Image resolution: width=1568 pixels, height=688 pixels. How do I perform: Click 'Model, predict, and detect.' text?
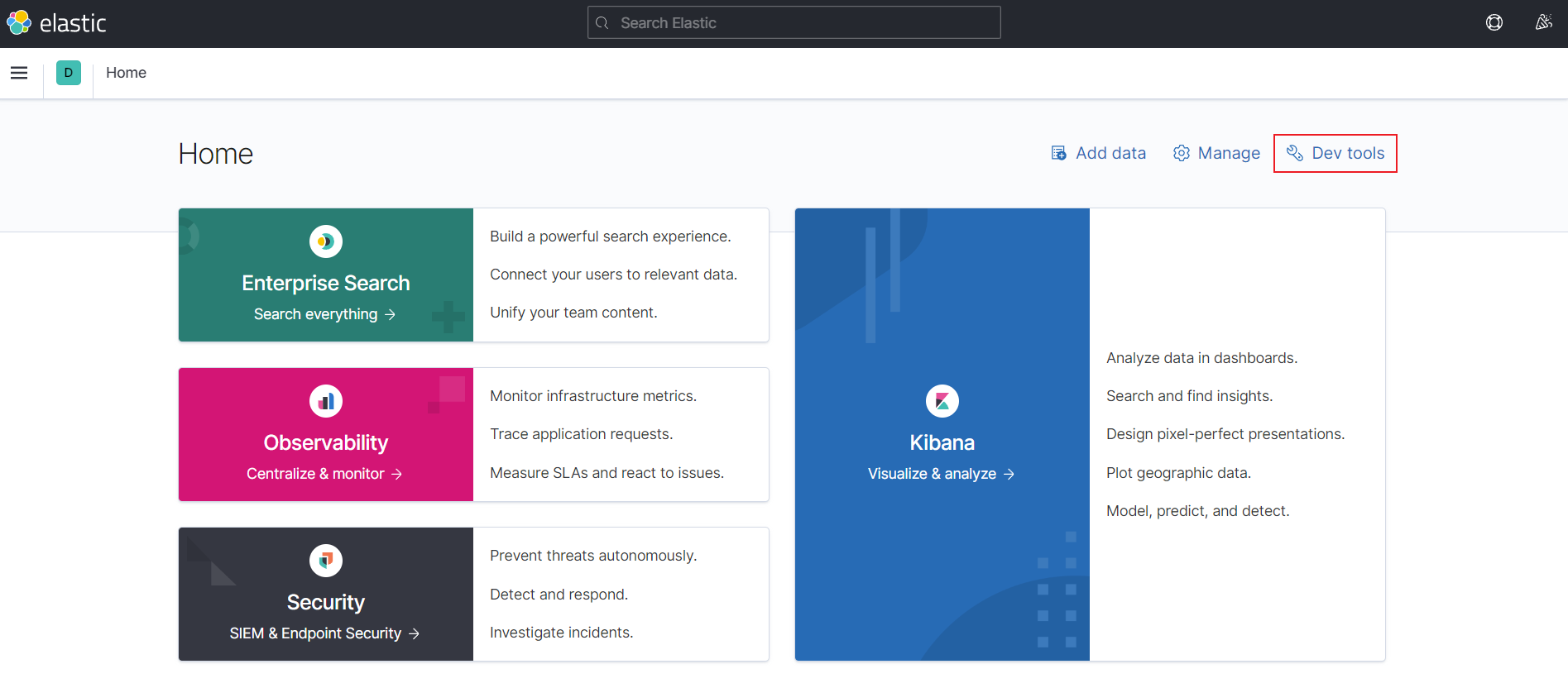1197,511
